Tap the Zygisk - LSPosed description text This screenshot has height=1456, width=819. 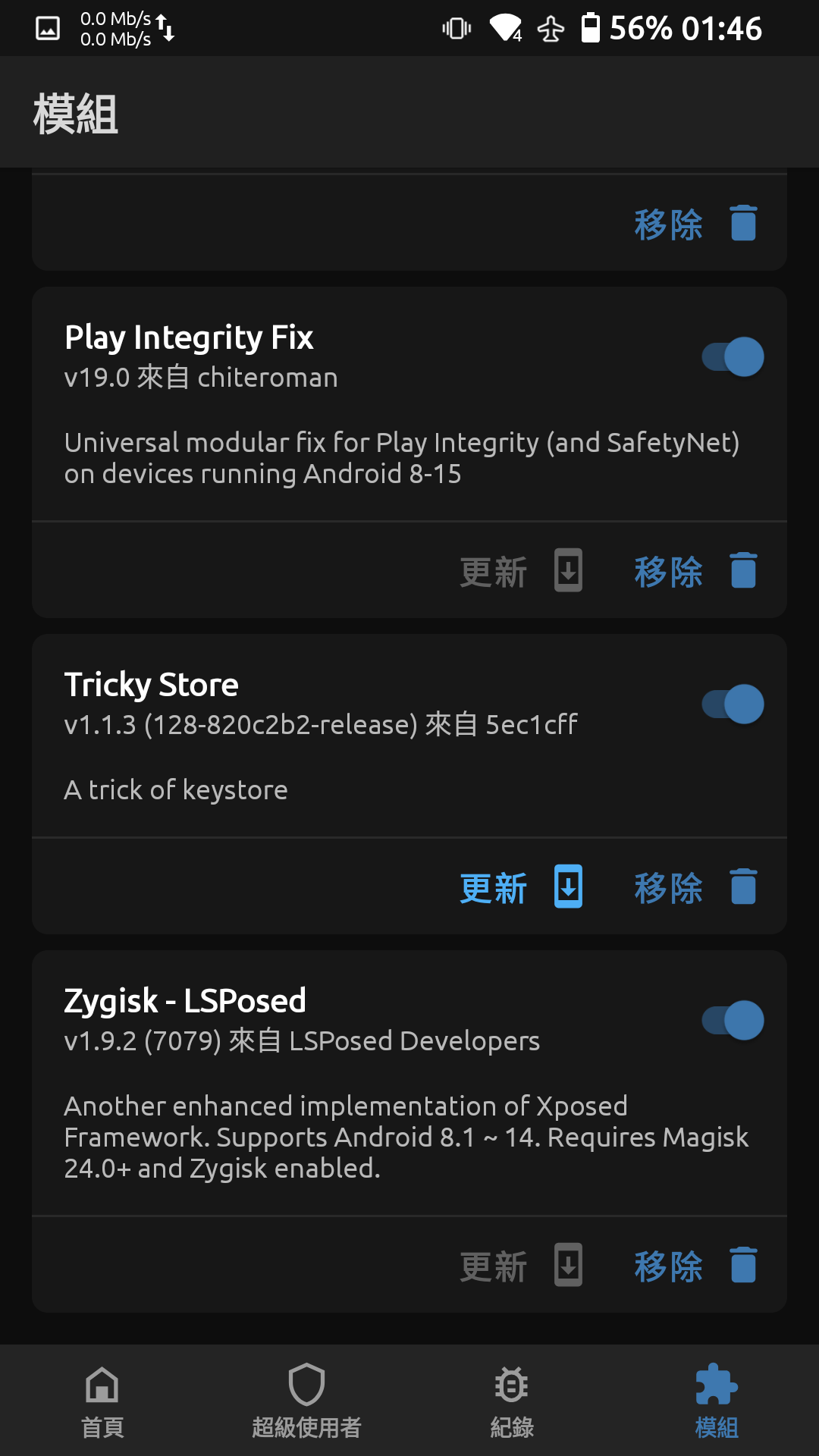[x=406, y=1137]
